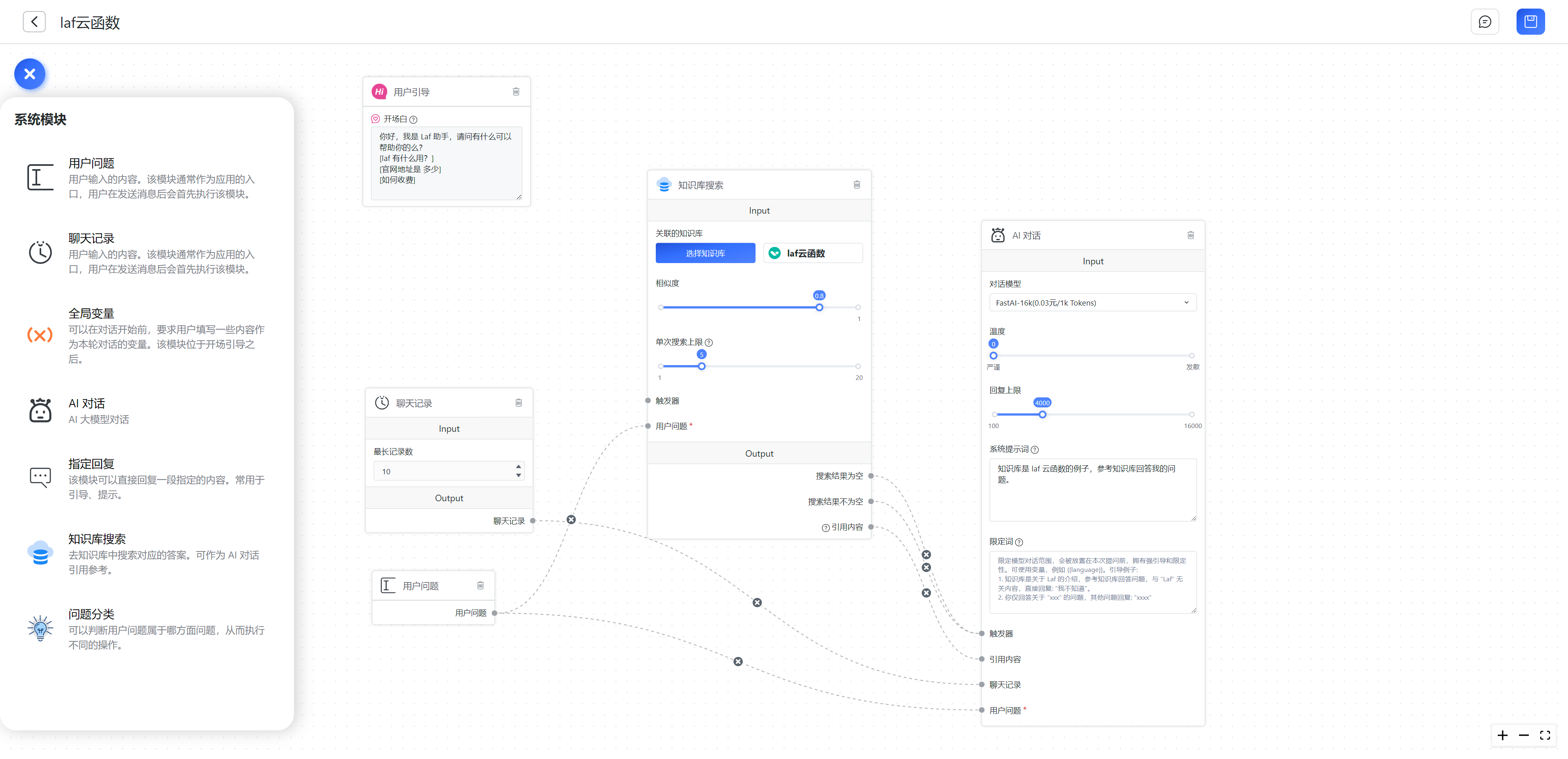This screenshot has height=759, width=1568.
Task: Click the 系统提示词 text area
Action: tap(1092, 490)
